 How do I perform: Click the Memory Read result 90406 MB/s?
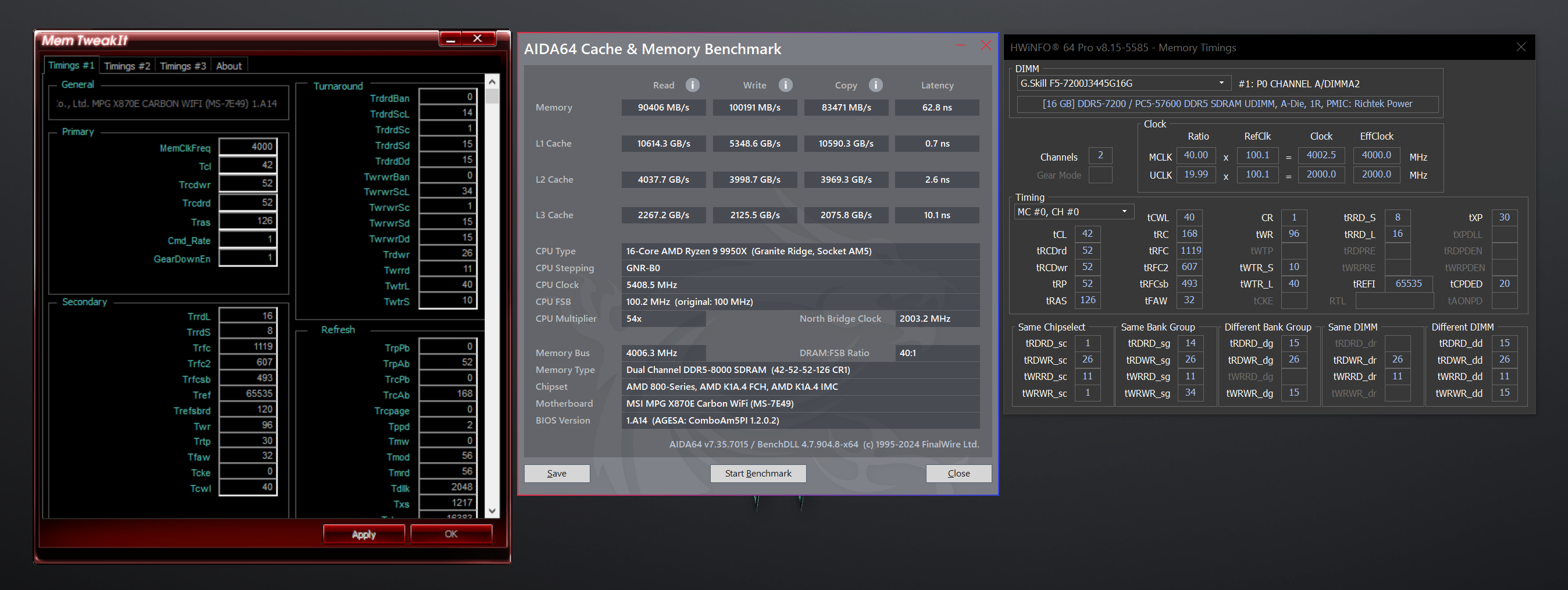tap(664, 107)
